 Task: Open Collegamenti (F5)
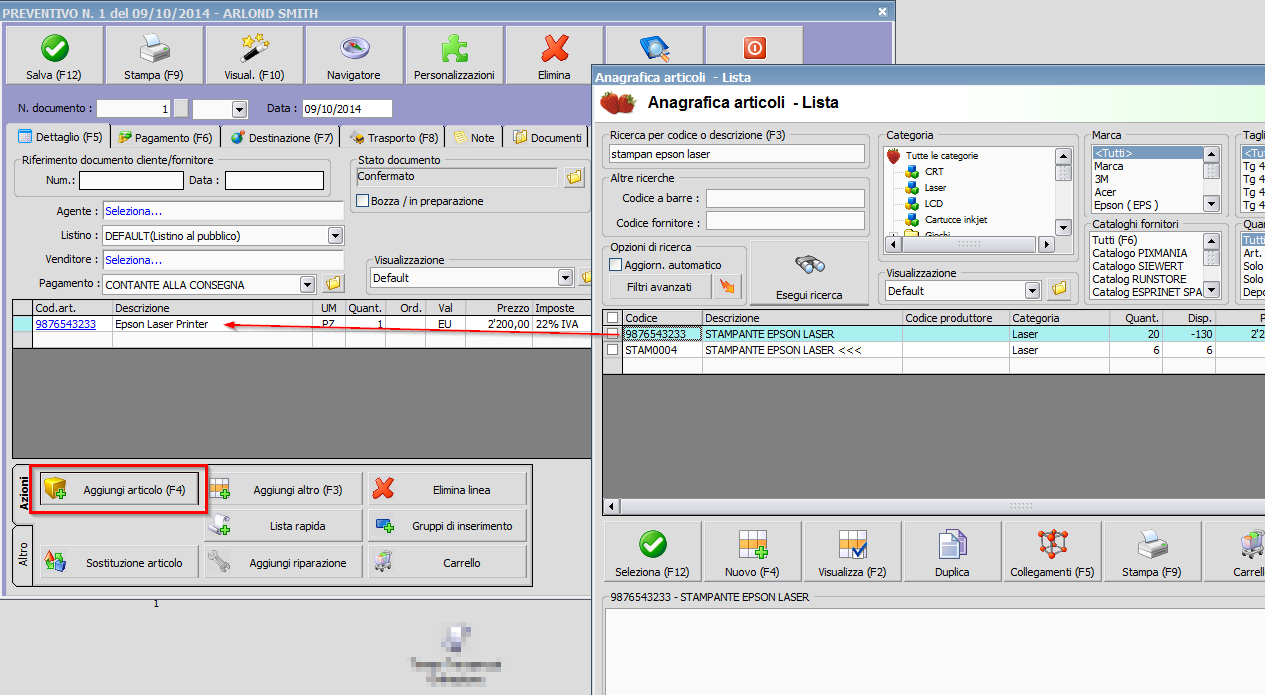point(1052,553)
